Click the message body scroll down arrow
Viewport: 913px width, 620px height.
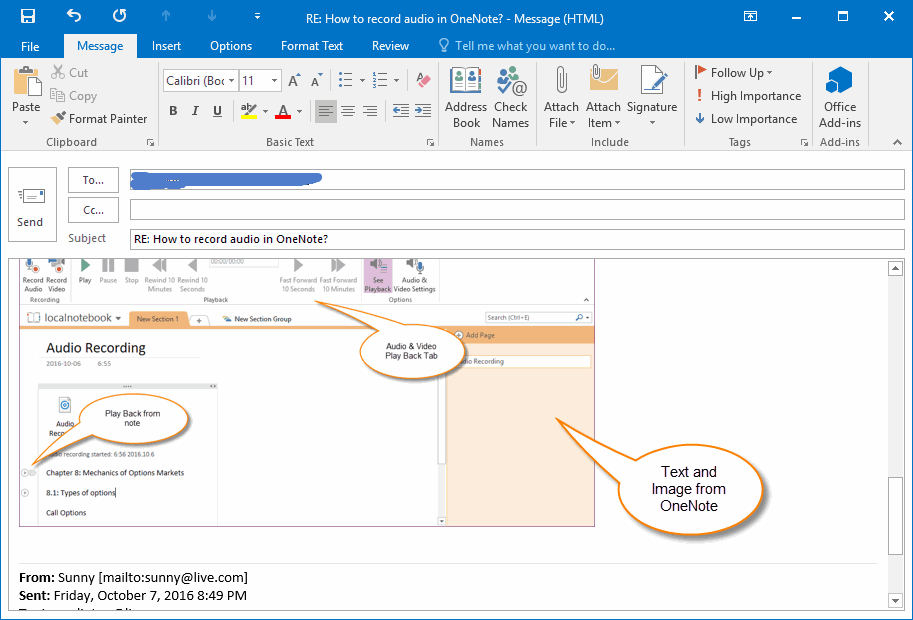click(x=895, y=600)
